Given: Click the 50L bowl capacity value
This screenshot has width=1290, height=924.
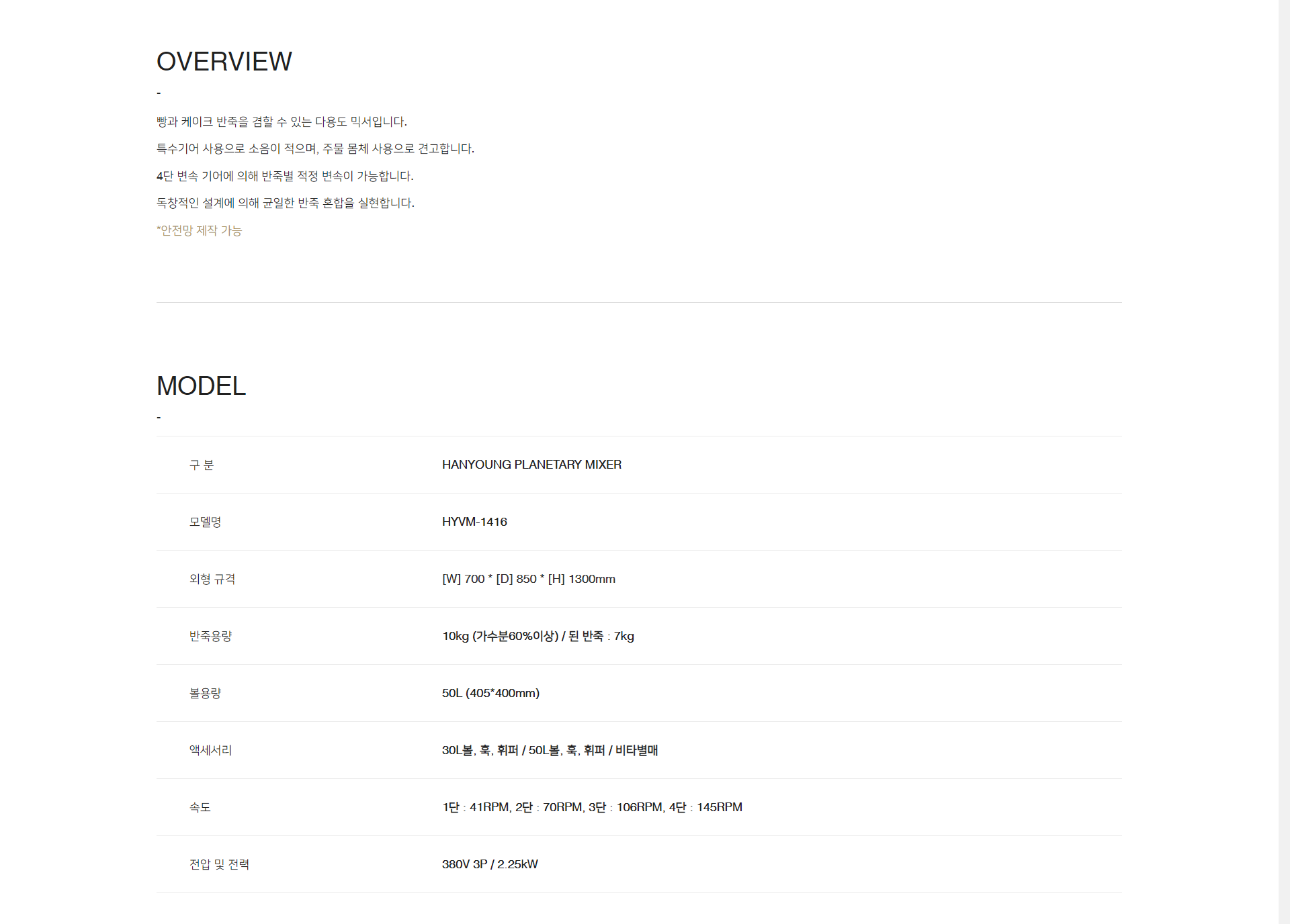Looking at the screenshot, I should [490, 693].
